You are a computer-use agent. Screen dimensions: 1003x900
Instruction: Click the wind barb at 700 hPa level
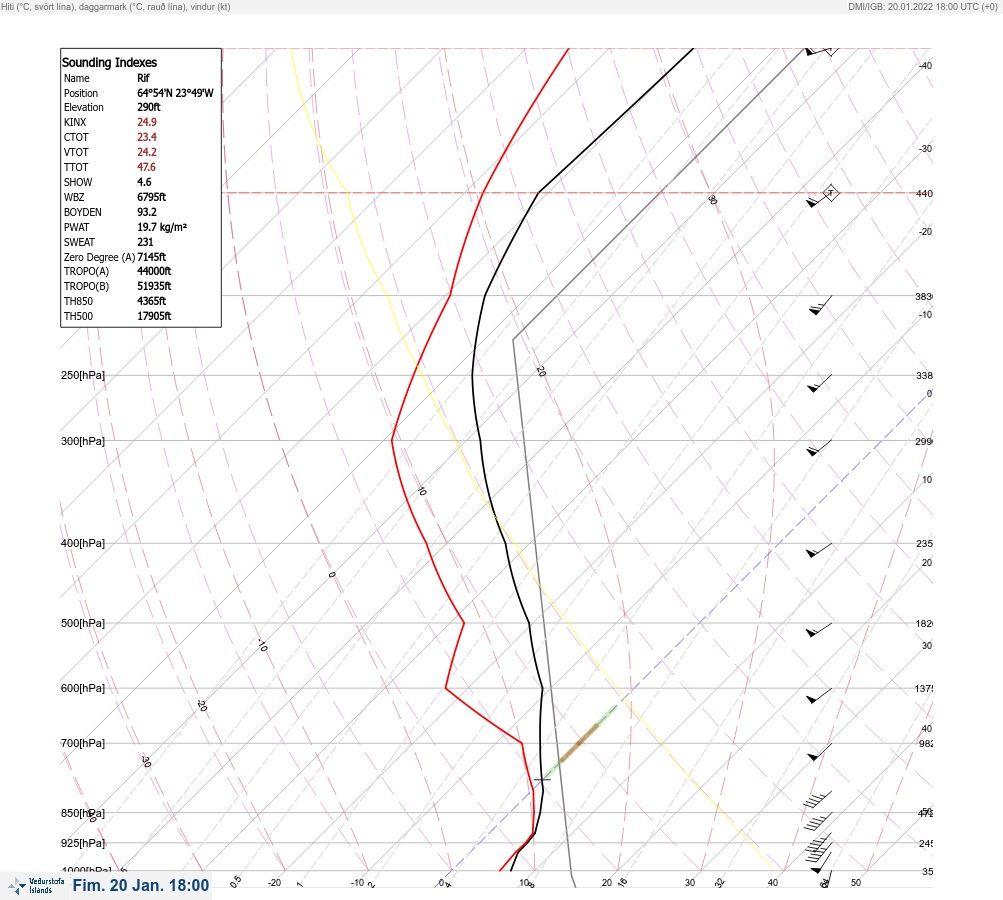(x=819, y=752)
